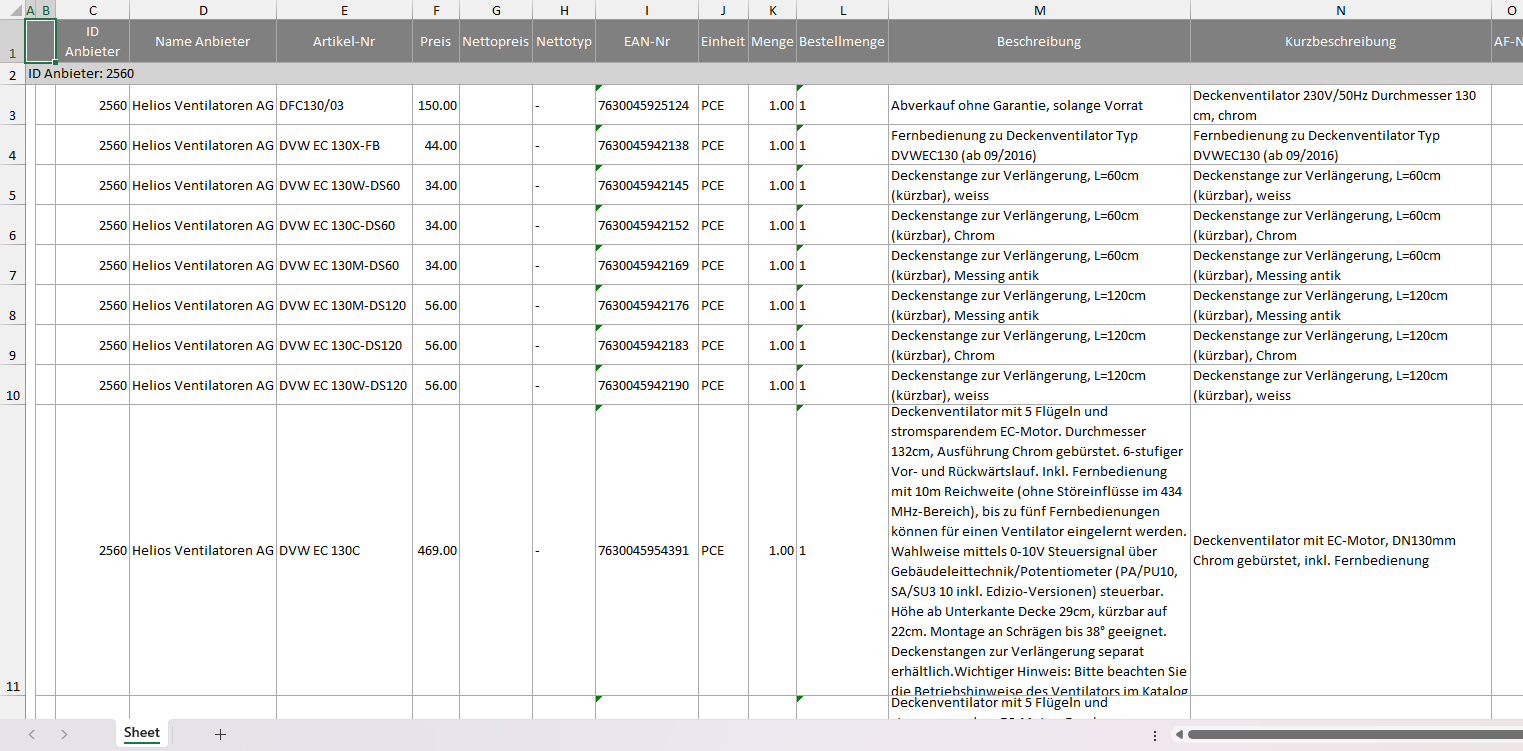The width and height of the screenshot is (1523, 751).
Task: Select EAN cell 7630045925124
Action: tap(647, 105)
